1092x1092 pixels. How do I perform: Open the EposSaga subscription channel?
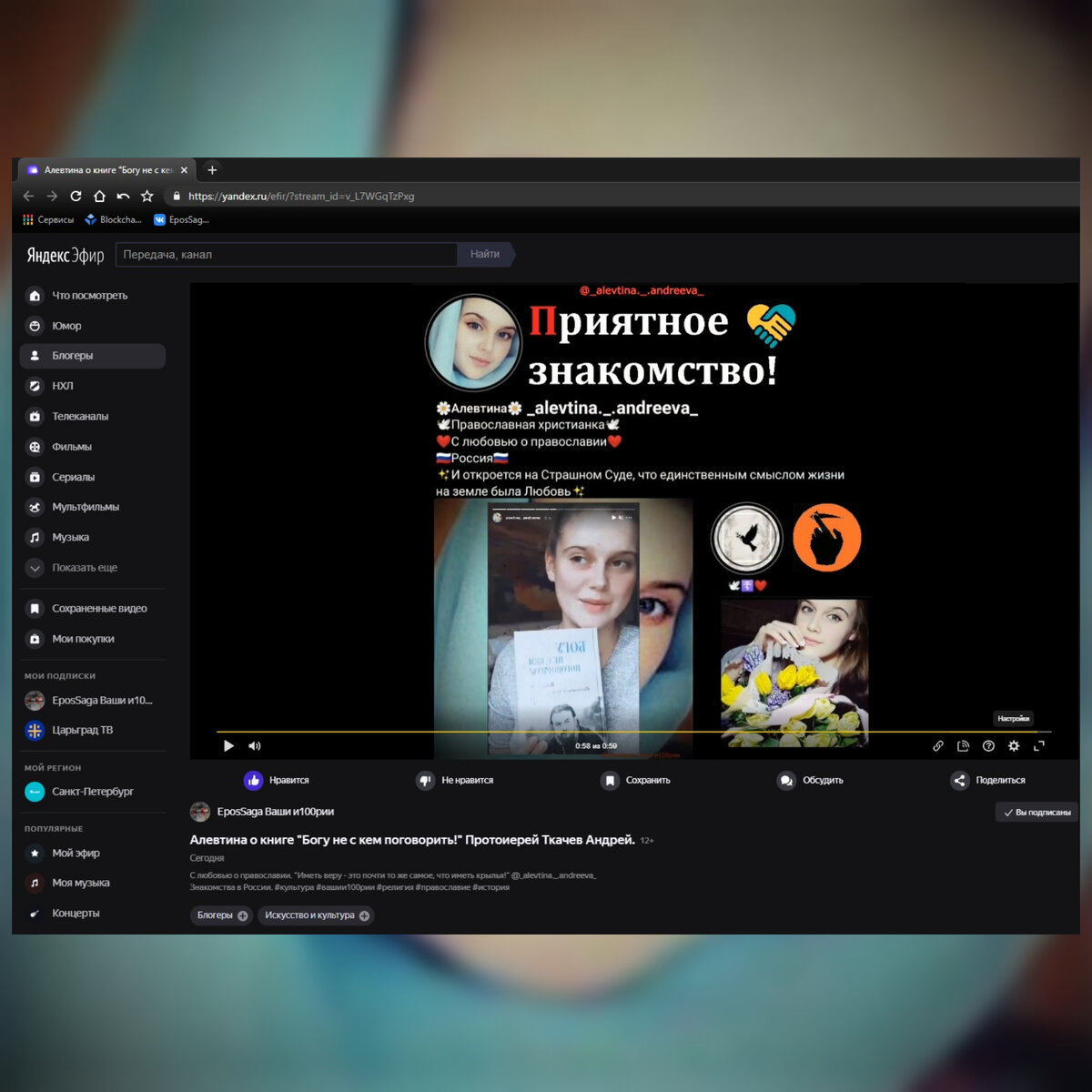point(91,701)
